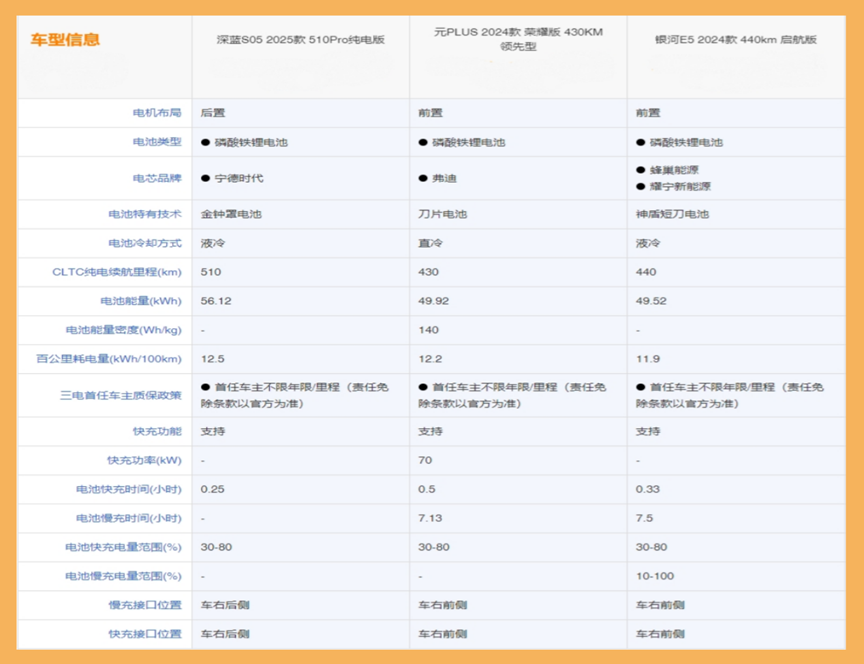Click the 电池特有技术 row label
The height and width of the screenshot is (664, 864).
coord(145,214)
